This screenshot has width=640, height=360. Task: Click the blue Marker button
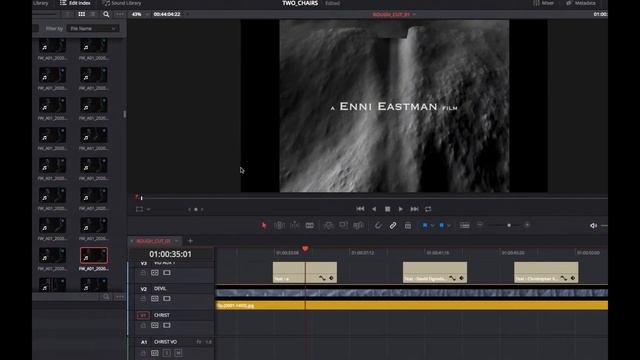[x=442, y=225]
